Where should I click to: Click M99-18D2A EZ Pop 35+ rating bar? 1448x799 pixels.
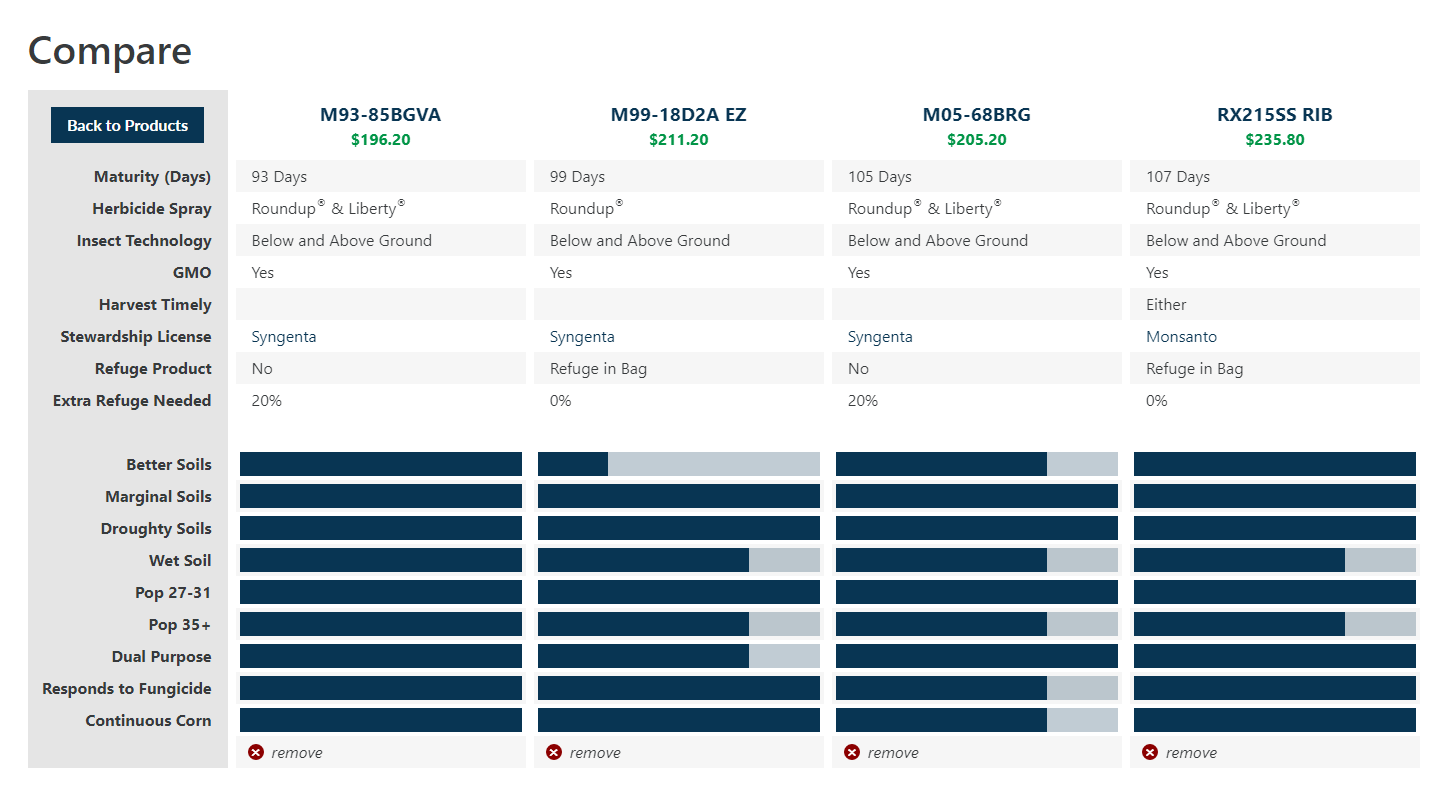coord(679,624)
